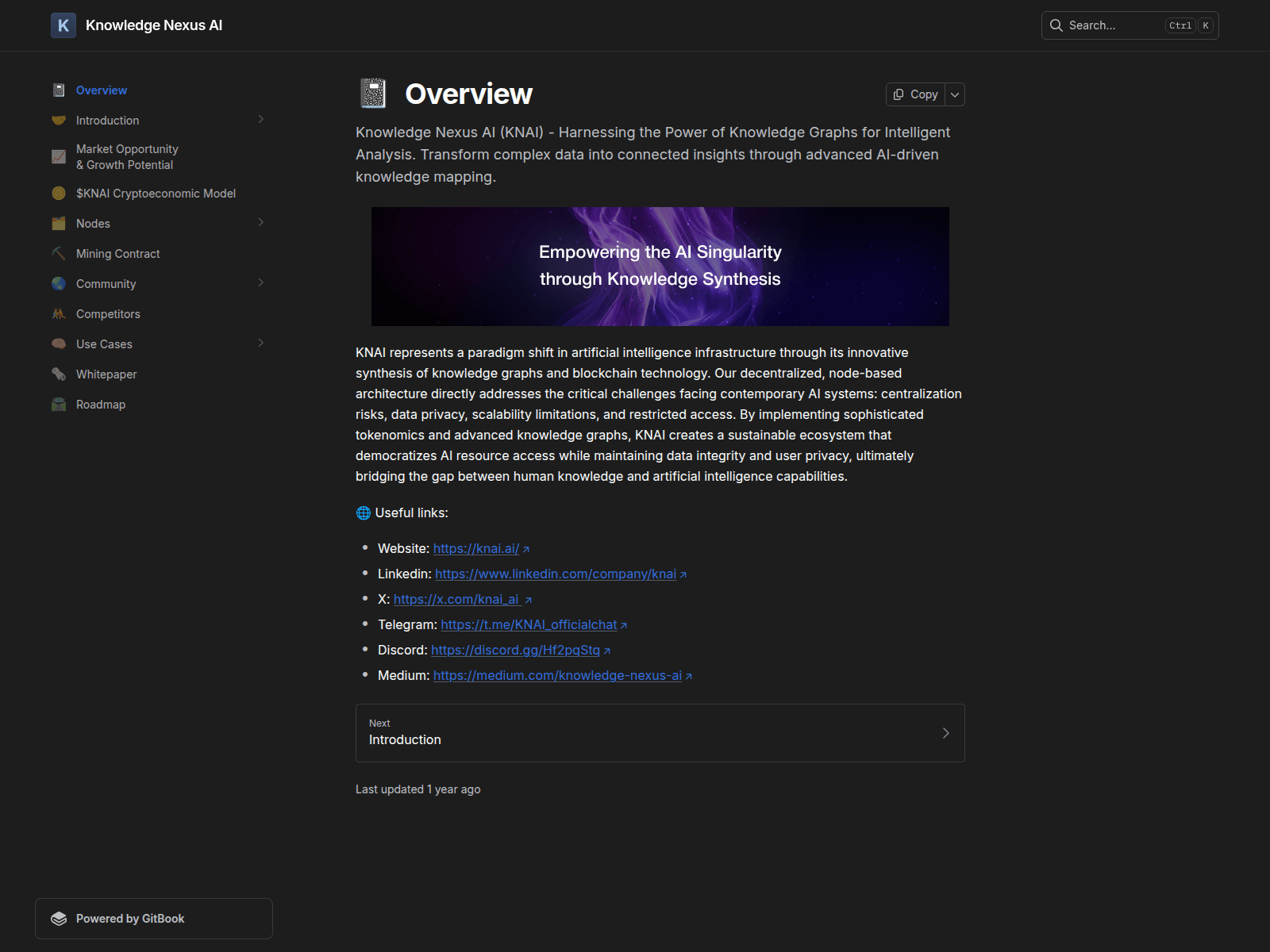Click the Last updated 1 year ago text

(x=418, y=789)
